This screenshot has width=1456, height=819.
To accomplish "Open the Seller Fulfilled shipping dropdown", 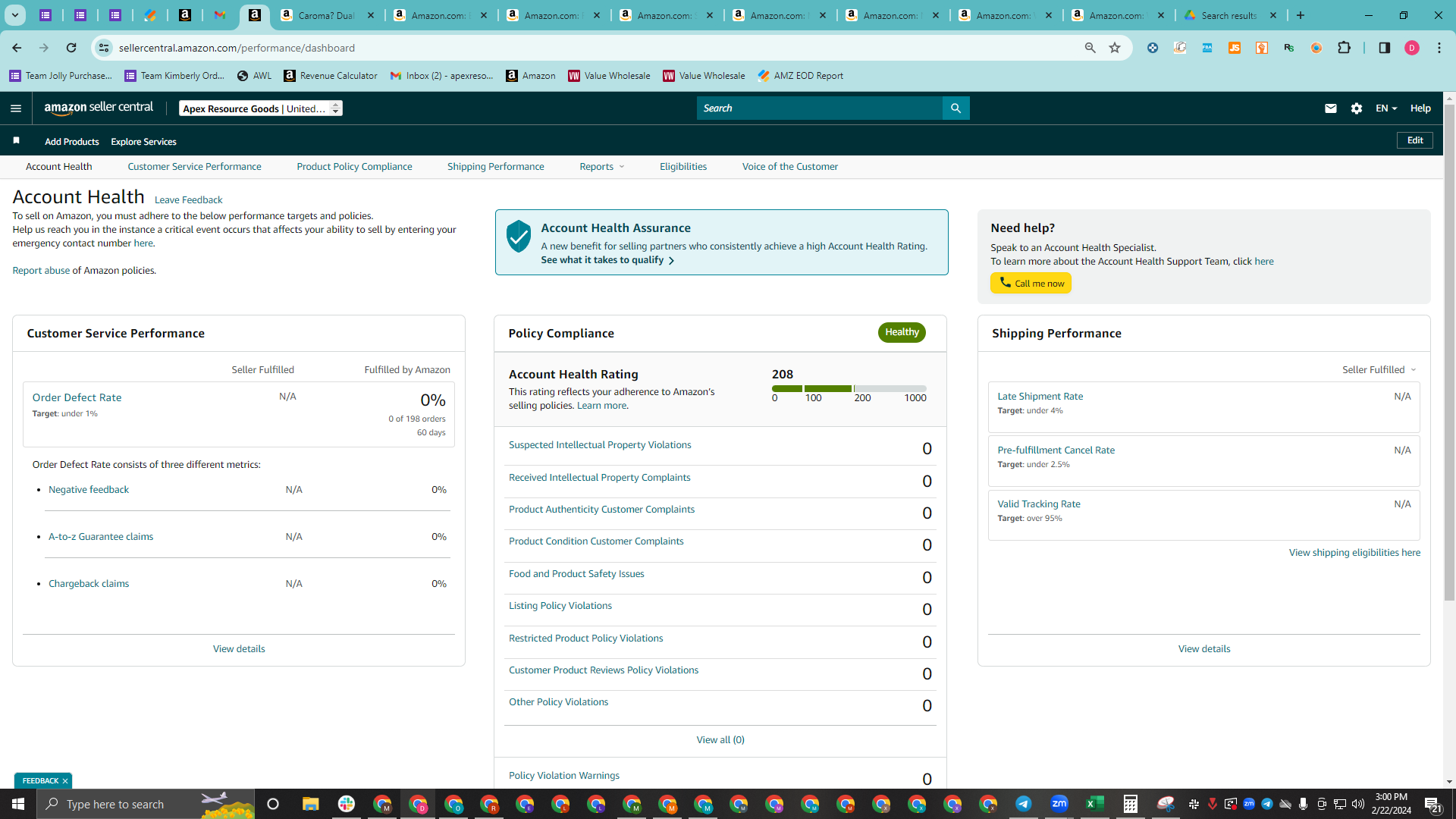I will (x=1379, y=370).
